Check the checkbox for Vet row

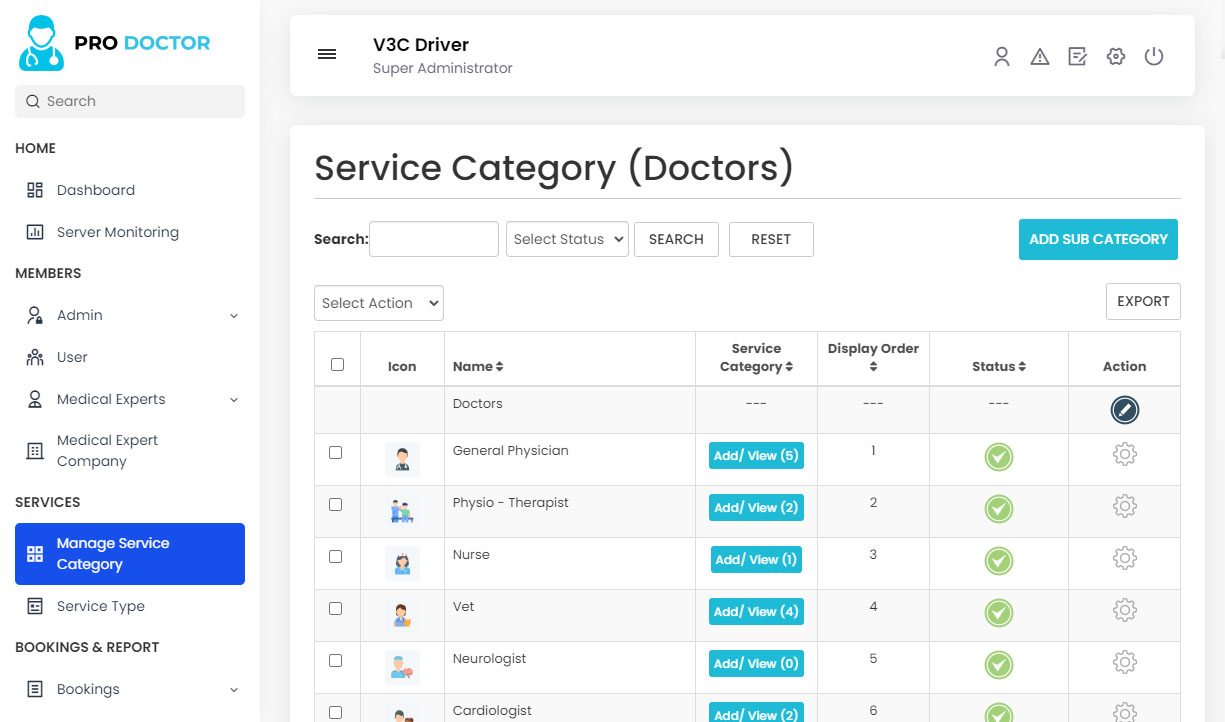336,608
